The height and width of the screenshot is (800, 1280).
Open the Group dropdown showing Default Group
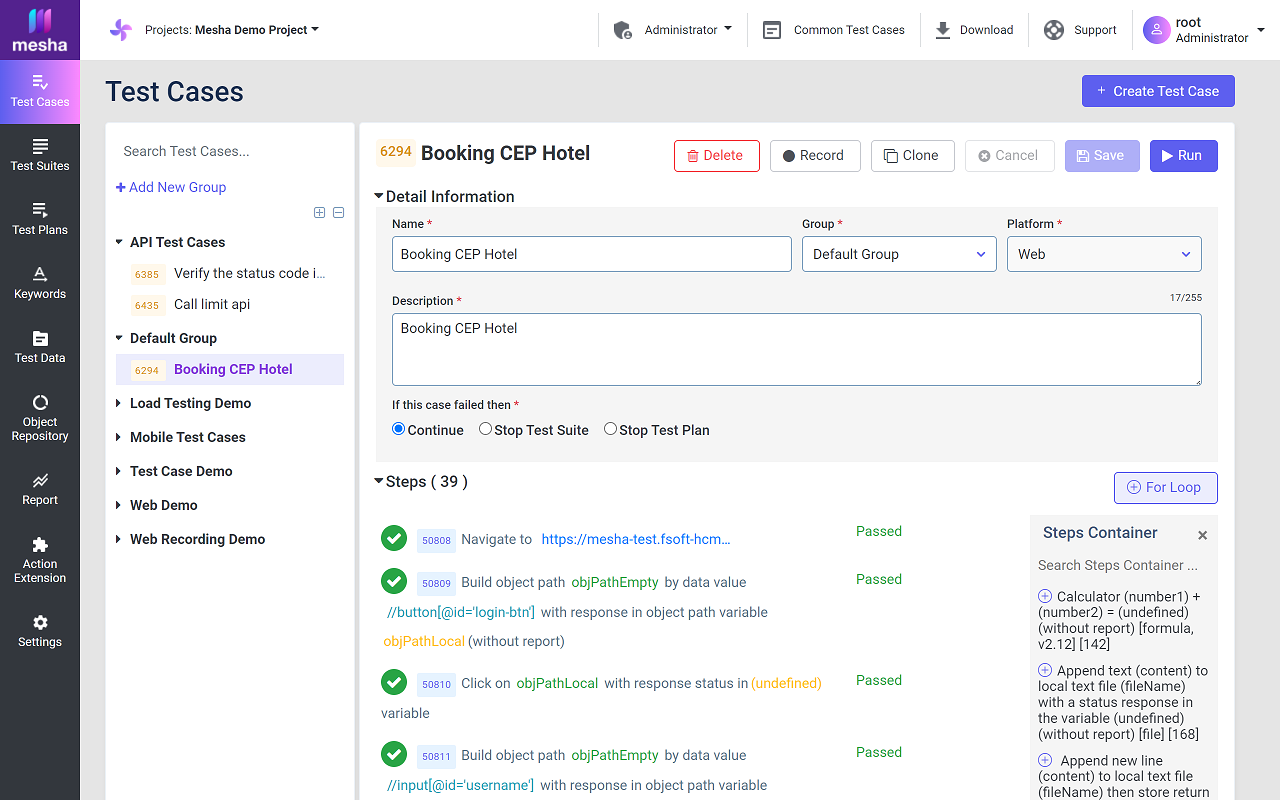898,254
